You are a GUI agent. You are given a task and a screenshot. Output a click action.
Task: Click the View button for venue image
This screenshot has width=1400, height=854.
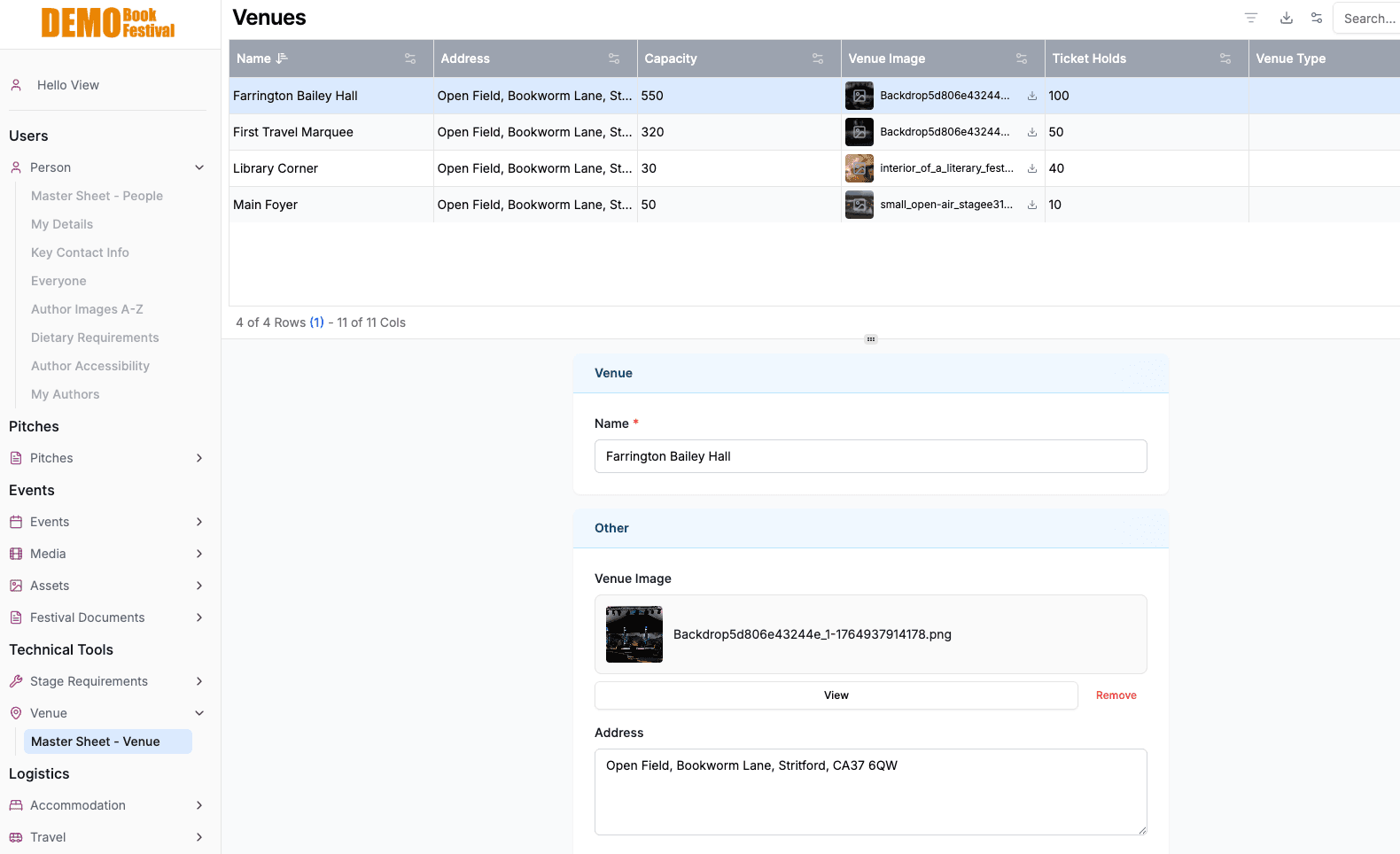click(x=836, y=695)
